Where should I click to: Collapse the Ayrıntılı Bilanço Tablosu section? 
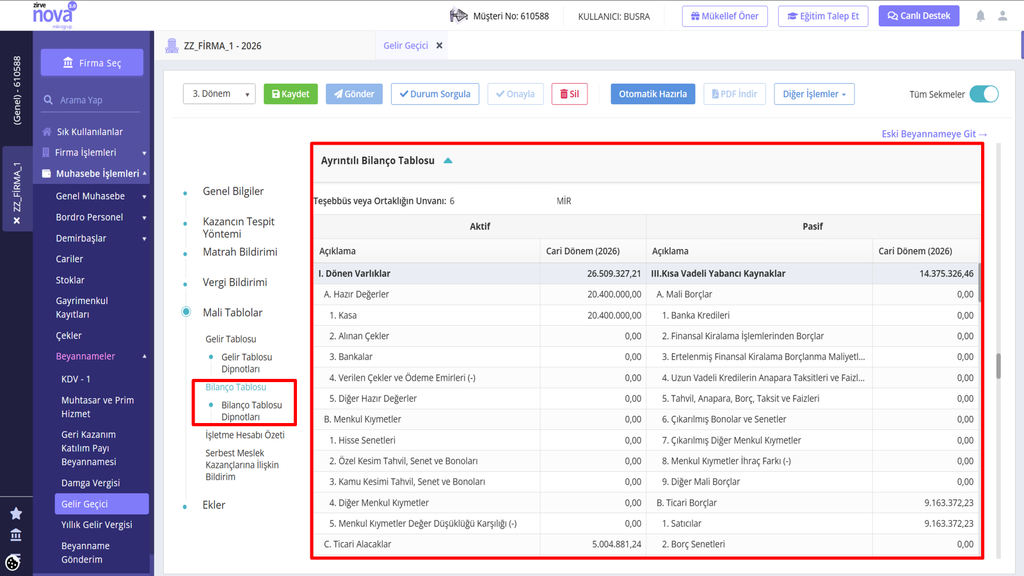coord(448,161)
